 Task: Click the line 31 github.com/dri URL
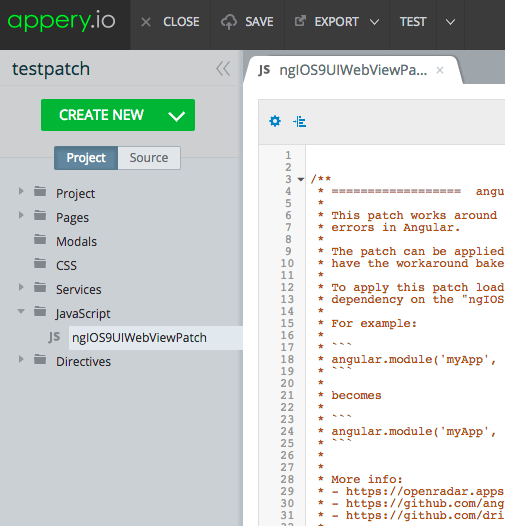pos(425,516)
